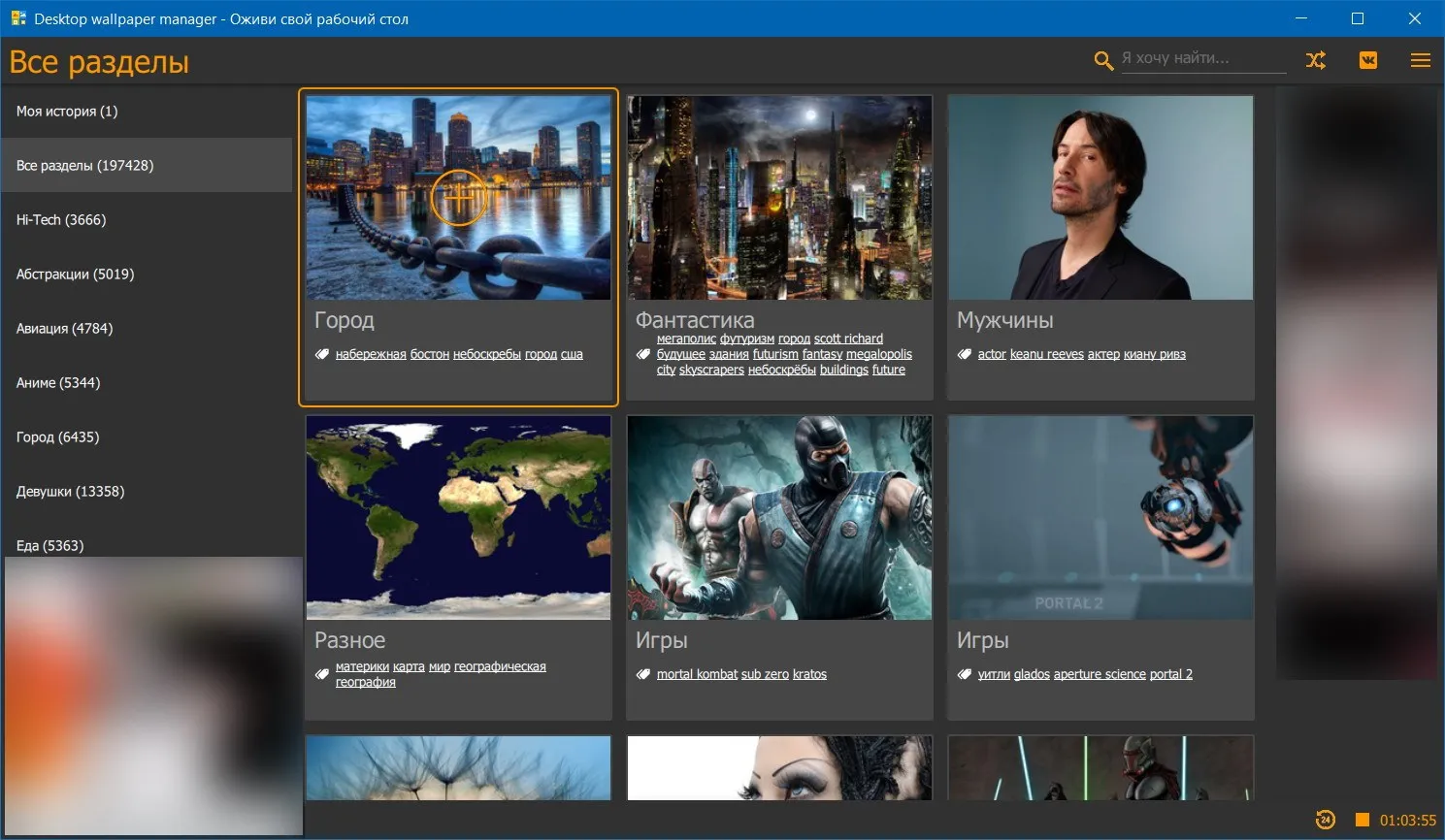
Task: Click the сша tag link
Action: point(572,354)
